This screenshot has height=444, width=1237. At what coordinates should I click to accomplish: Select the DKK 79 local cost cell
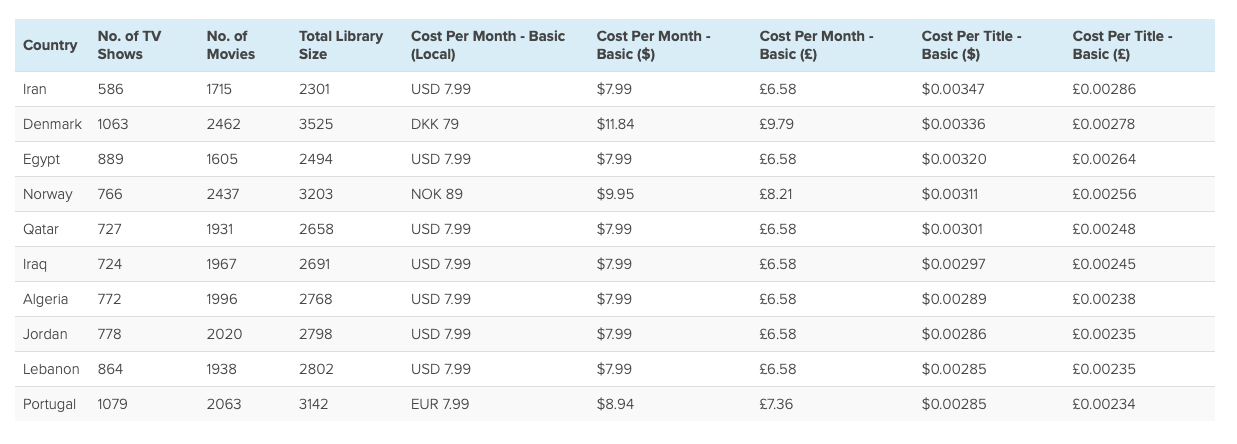pos(435,124)
